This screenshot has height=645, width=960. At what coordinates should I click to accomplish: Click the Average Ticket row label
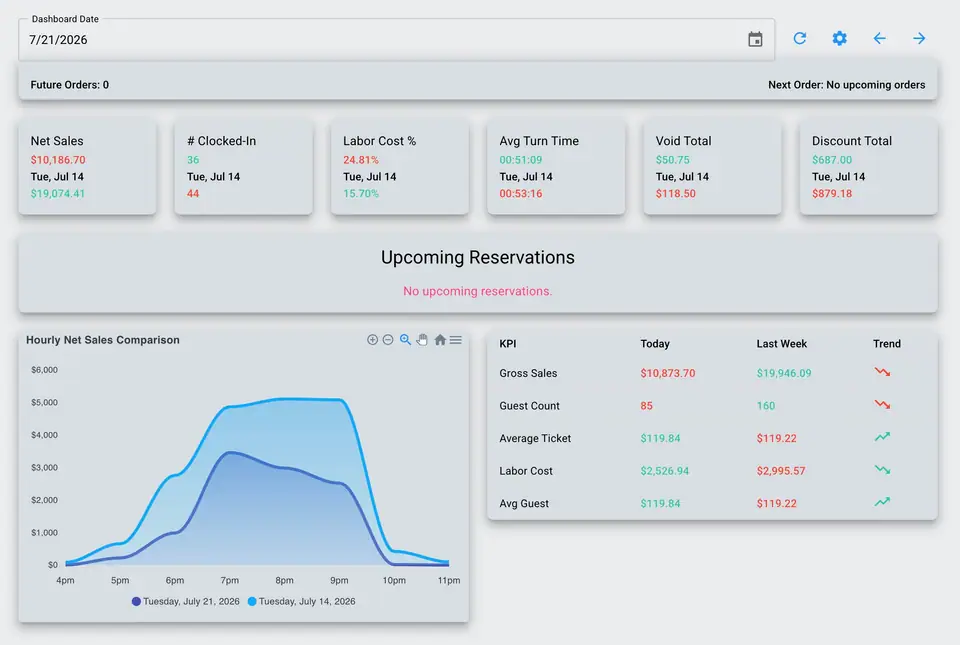[x=535, y=438]
